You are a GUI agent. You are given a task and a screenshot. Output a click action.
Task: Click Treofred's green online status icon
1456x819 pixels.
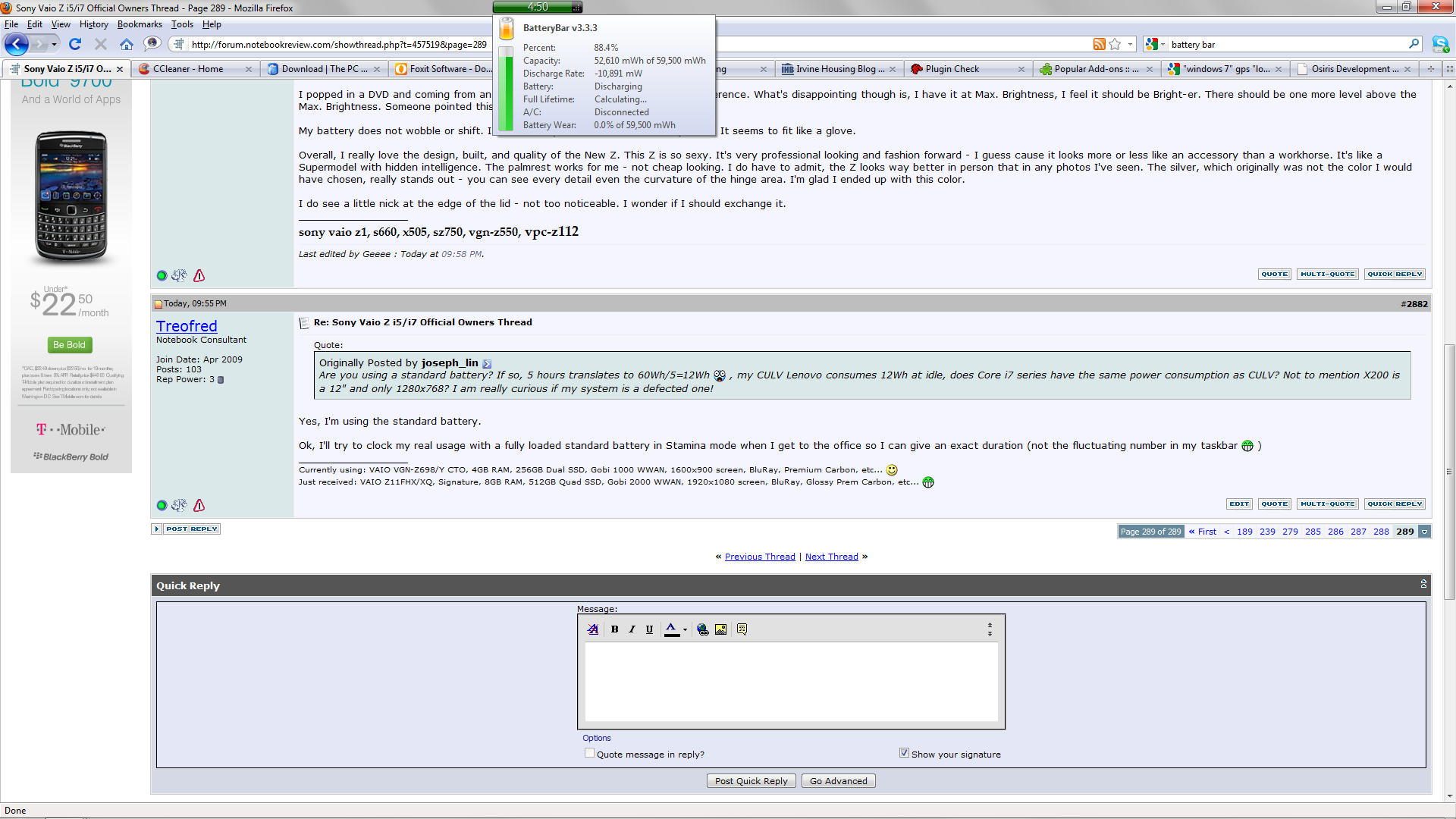(x=162, y=506)
